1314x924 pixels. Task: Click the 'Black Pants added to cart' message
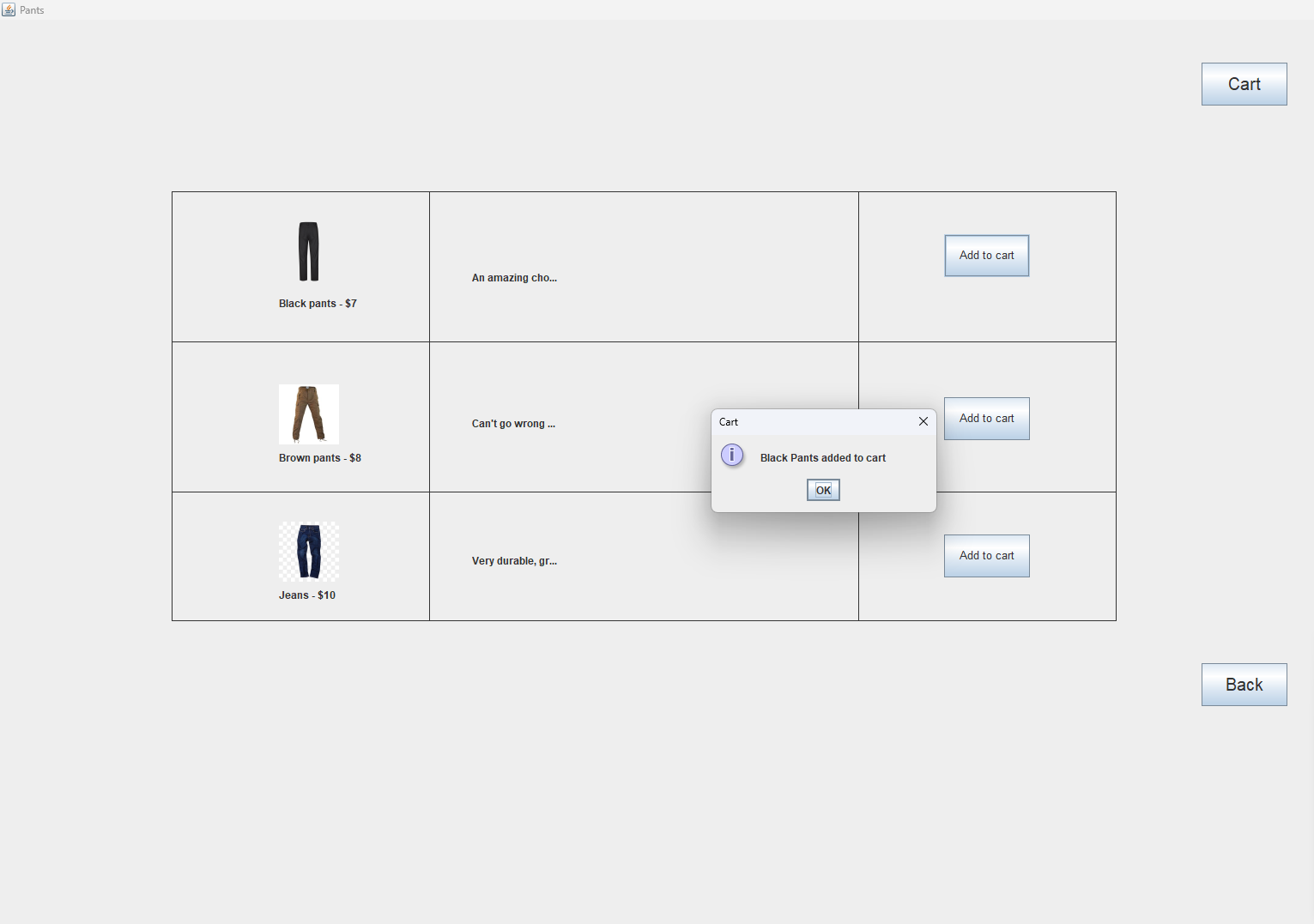point(823,458)
